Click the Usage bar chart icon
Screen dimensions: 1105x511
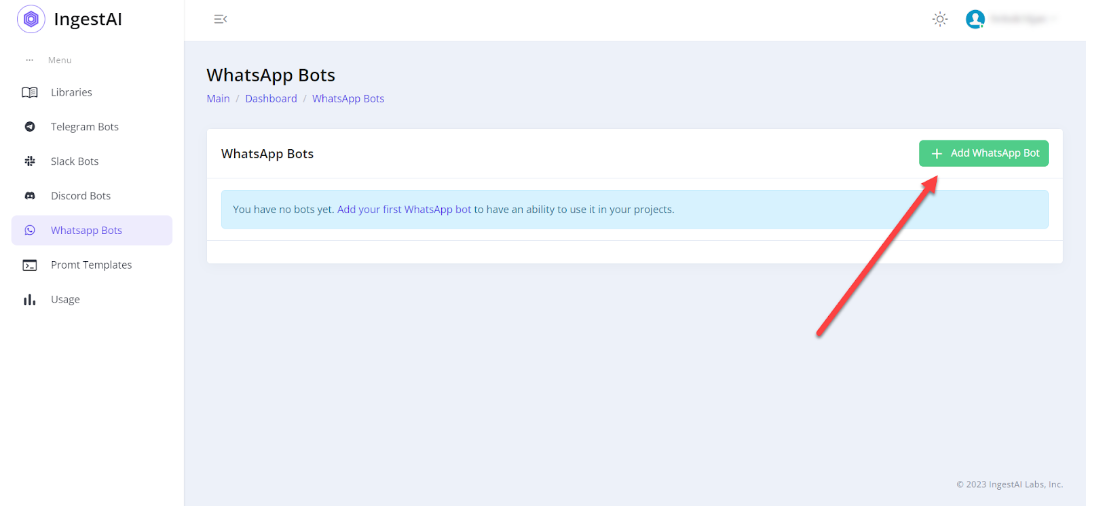pyautogui.click(x=30, y=300)
